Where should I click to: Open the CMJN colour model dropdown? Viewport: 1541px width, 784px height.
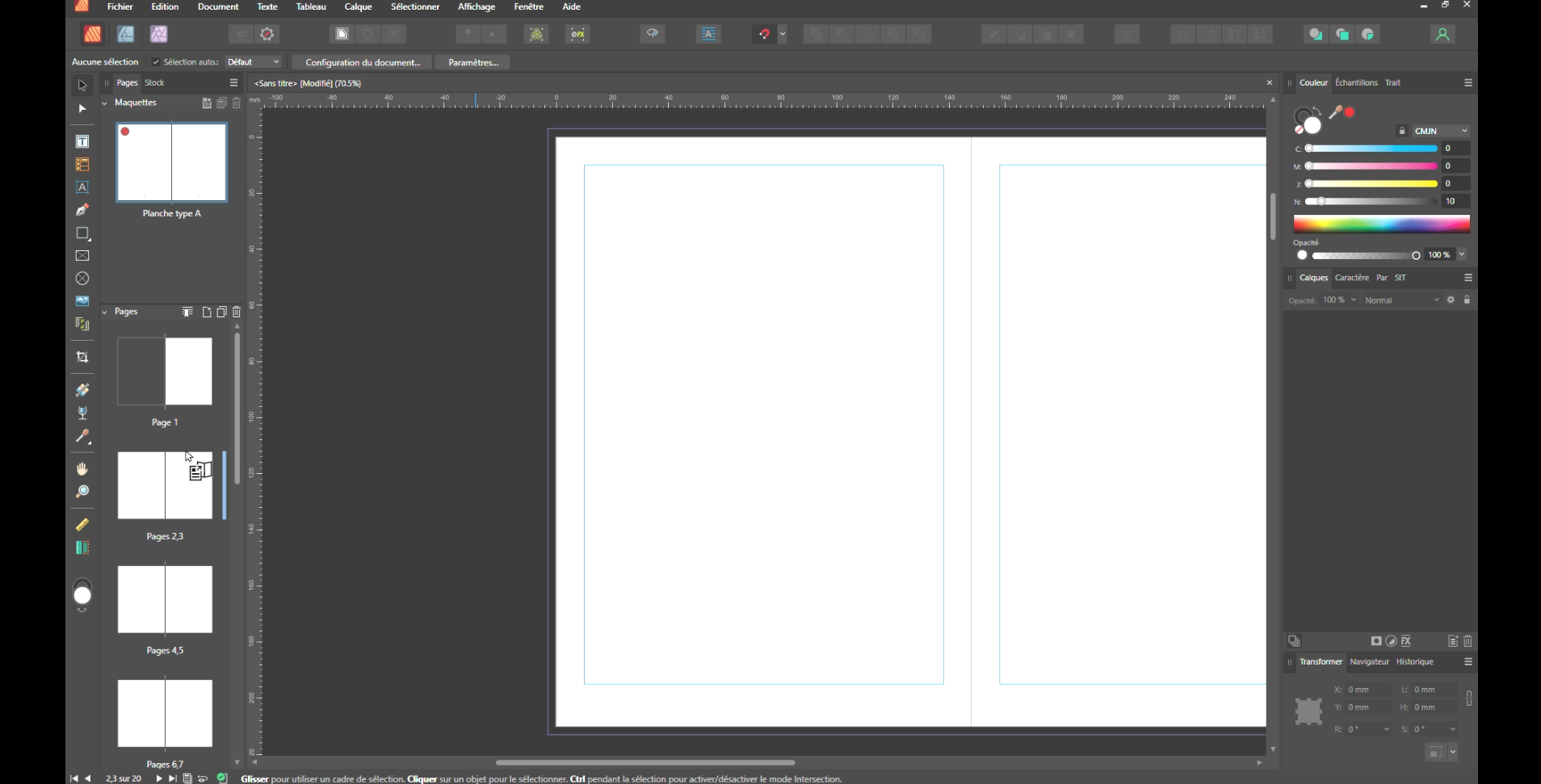(x=1441, y=131)
